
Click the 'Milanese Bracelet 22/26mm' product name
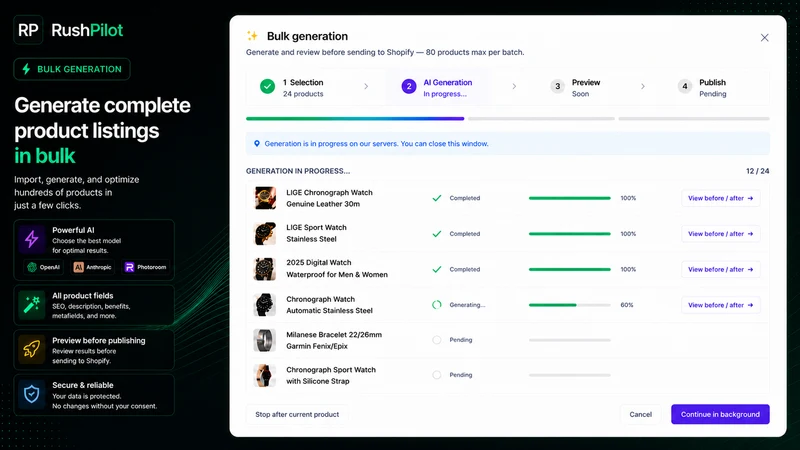click(334, 335)
